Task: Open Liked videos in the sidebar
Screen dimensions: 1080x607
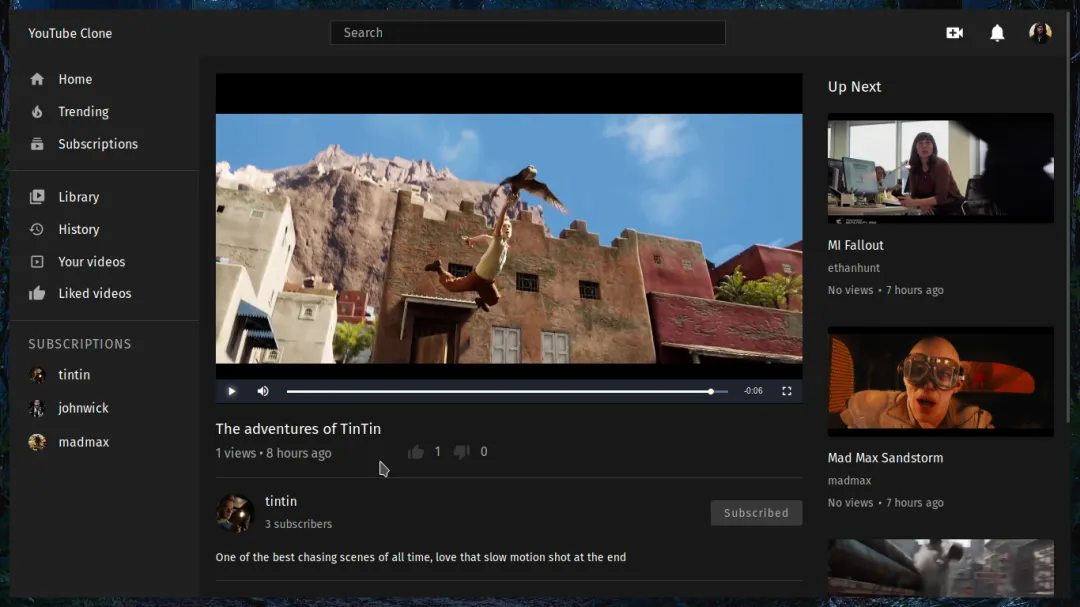Action: (x=94, y=294)
